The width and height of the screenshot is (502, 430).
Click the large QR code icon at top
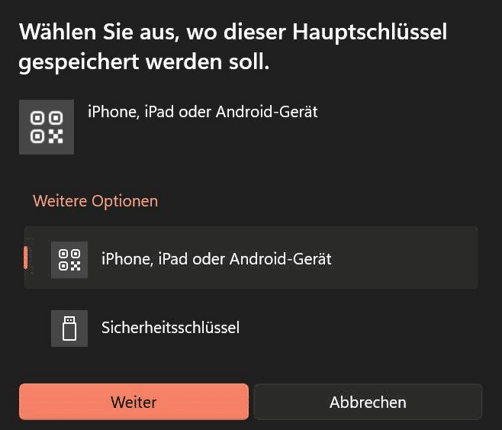click(47, 127)
